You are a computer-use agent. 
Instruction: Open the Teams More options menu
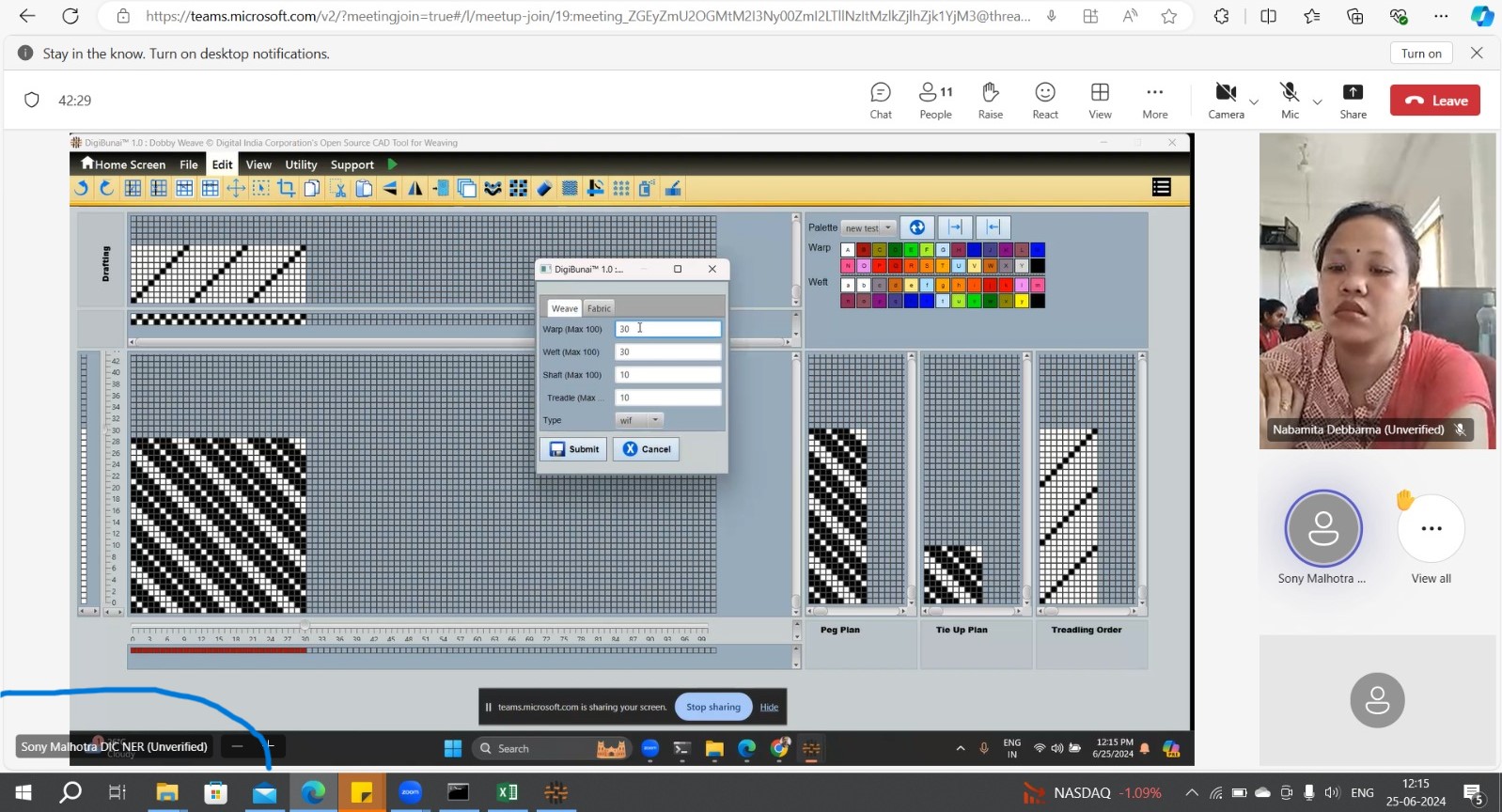(x=1155, y=101)
